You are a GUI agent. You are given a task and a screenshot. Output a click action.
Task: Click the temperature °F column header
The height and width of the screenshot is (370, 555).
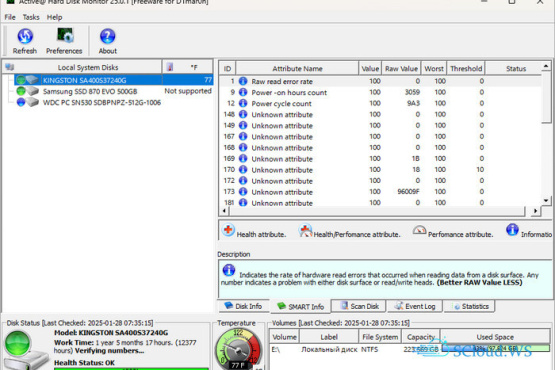click(188, 67)
